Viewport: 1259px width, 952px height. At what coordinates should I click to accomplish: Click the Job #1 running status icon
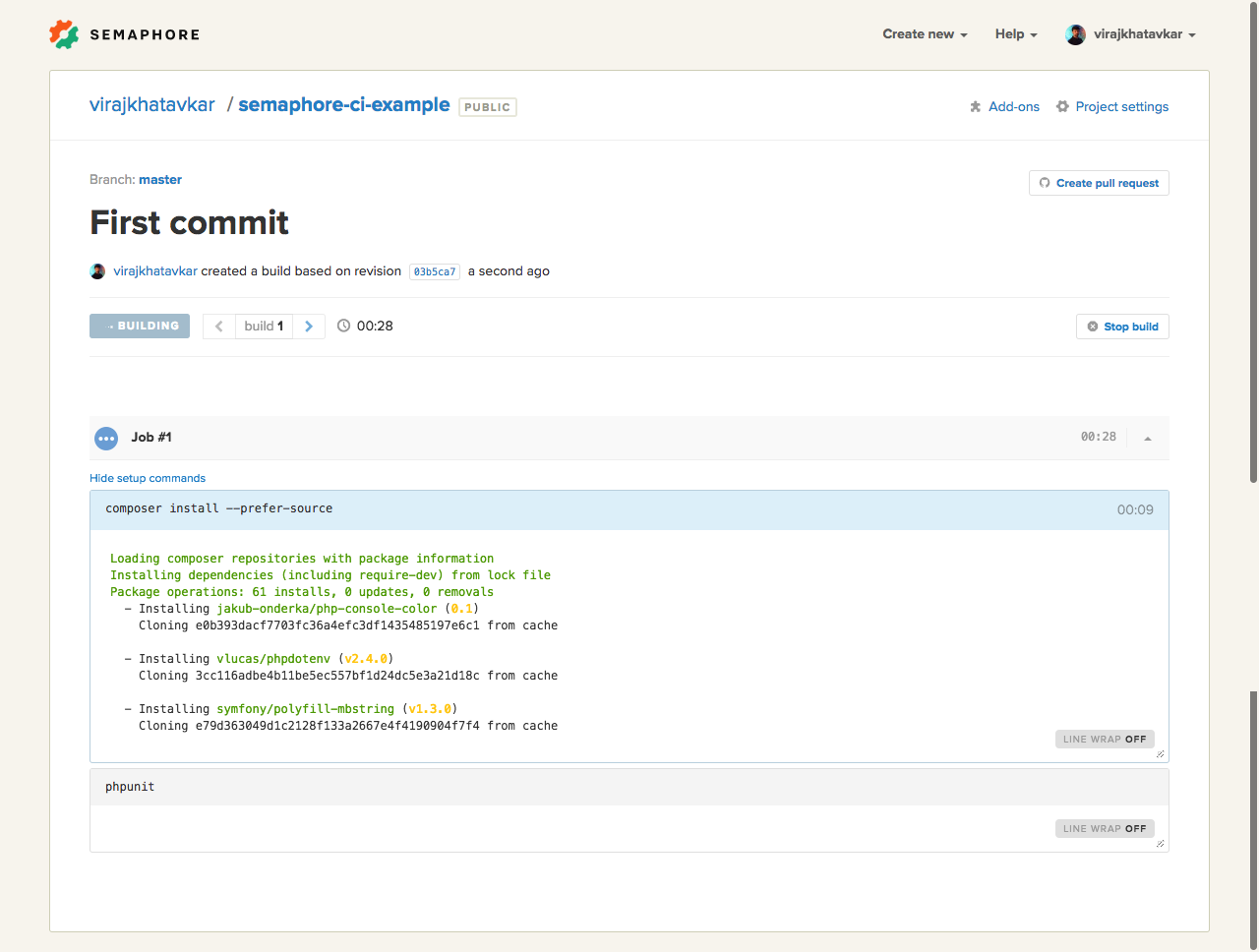[x=106, y=439]
